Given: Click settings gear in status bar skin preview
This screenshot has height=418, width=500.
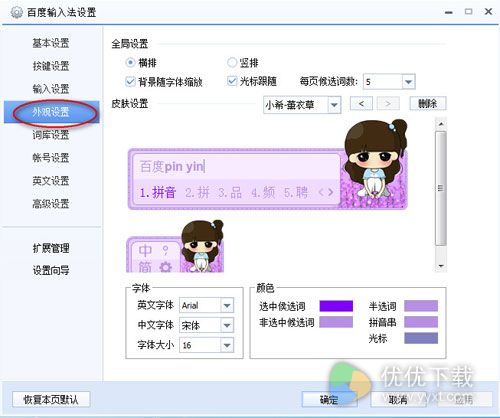Looking at the screenshot, I should click(166, 267).
